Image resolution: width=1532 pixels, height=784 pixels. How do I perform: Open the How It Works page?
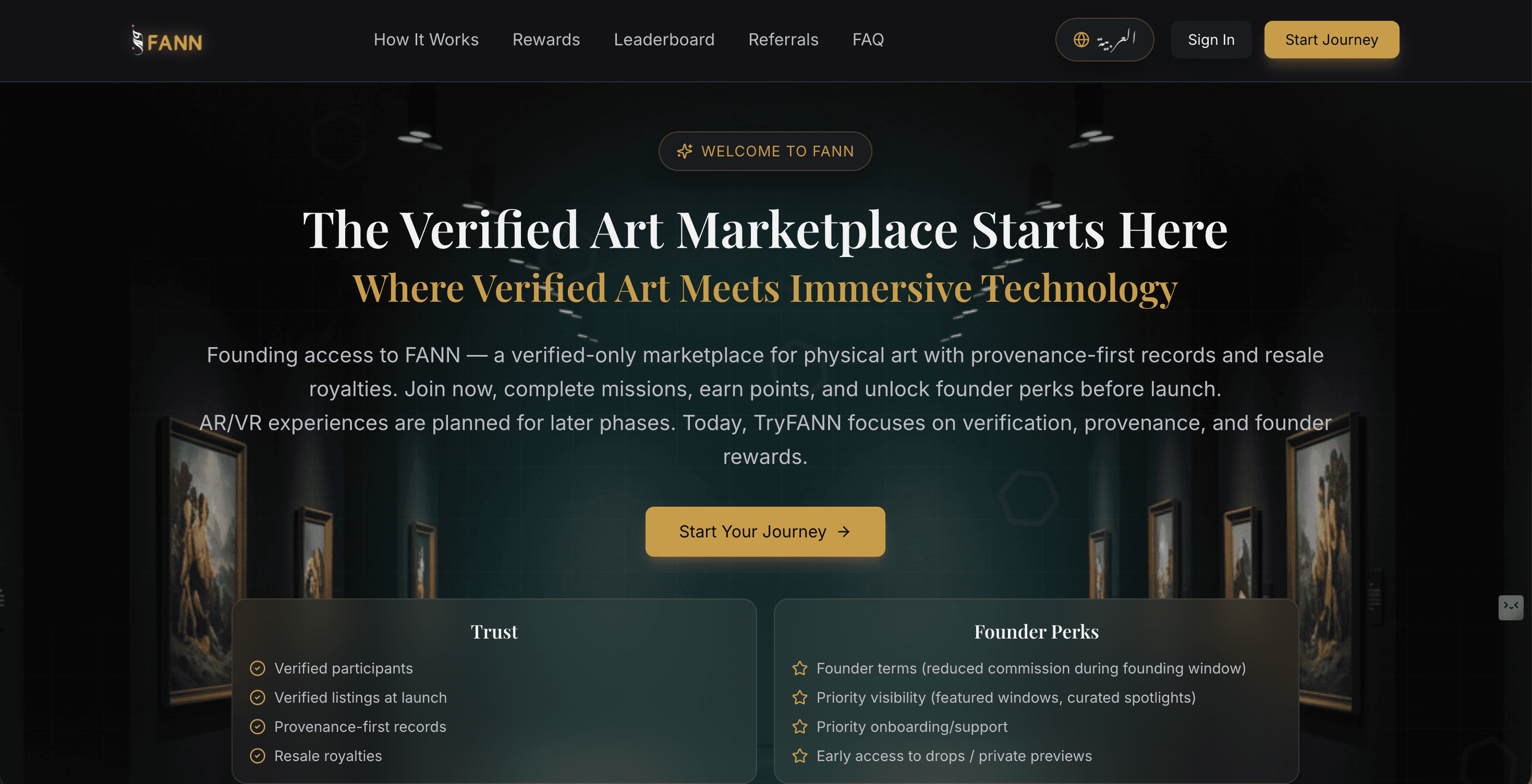426,40
